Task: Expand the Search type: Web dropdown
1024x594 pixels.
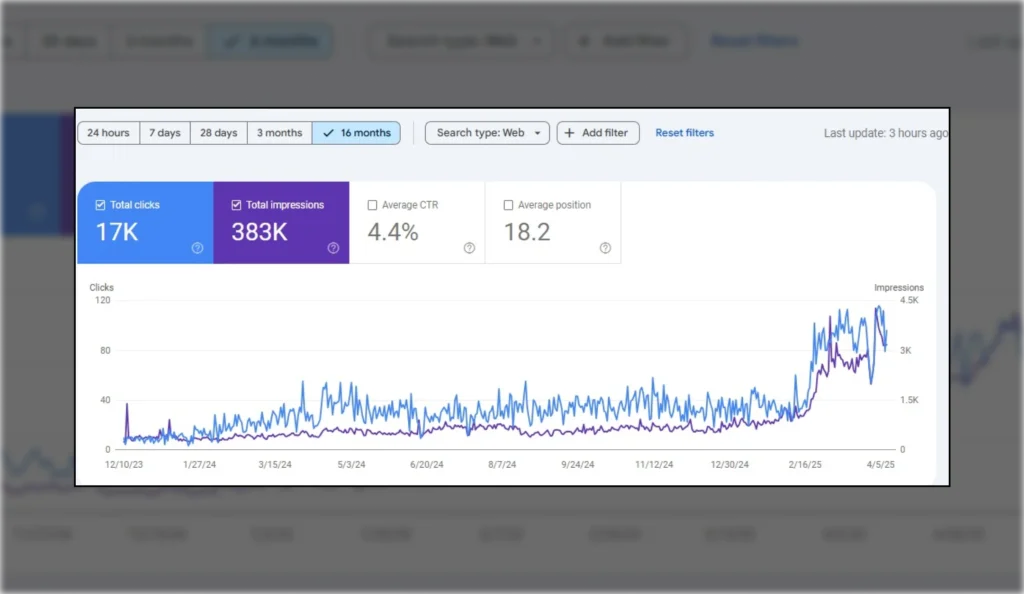Action: pos(487,133)
